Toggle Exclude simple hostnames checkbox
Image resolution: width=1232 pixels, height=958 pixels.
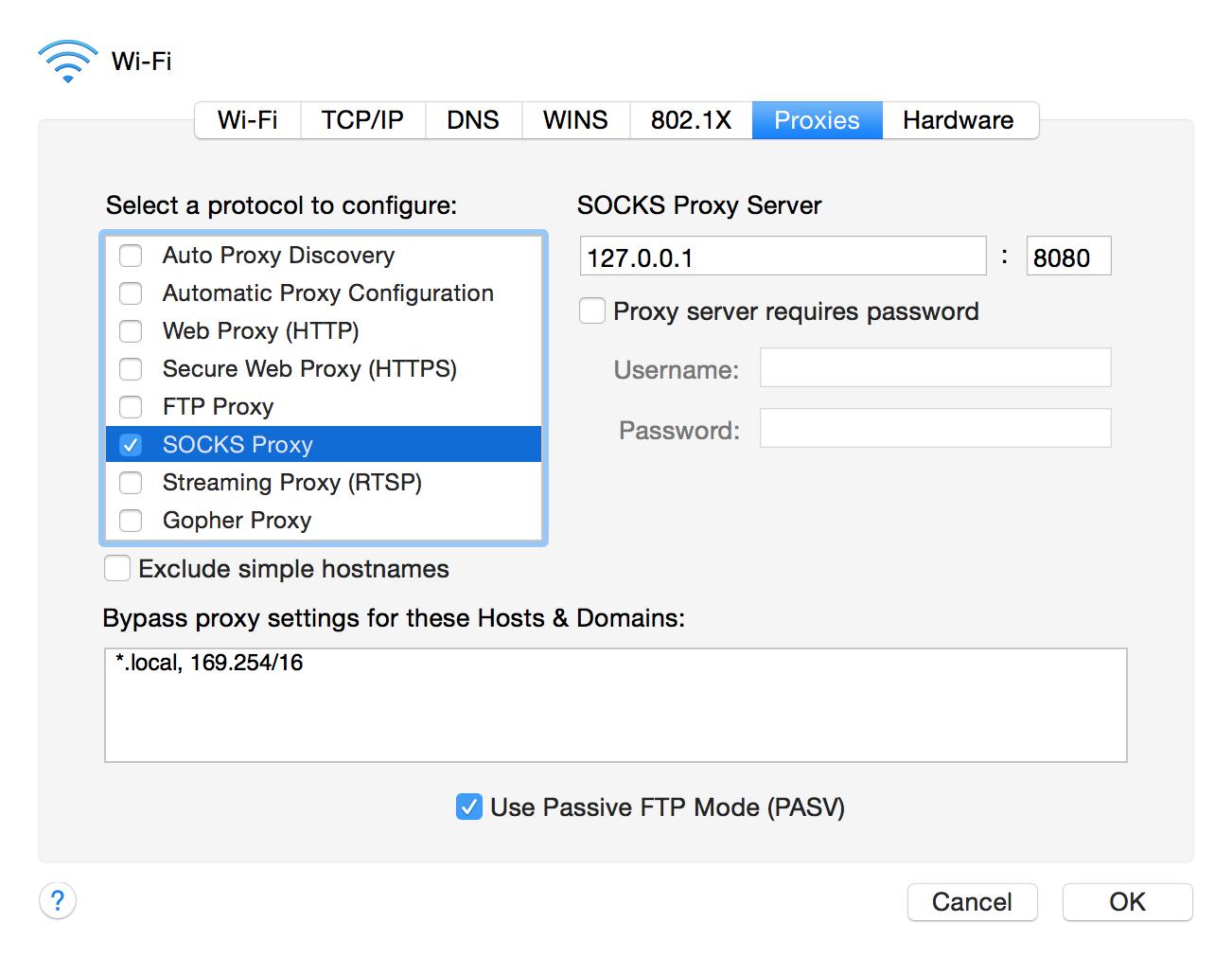[x=117, y=568]
